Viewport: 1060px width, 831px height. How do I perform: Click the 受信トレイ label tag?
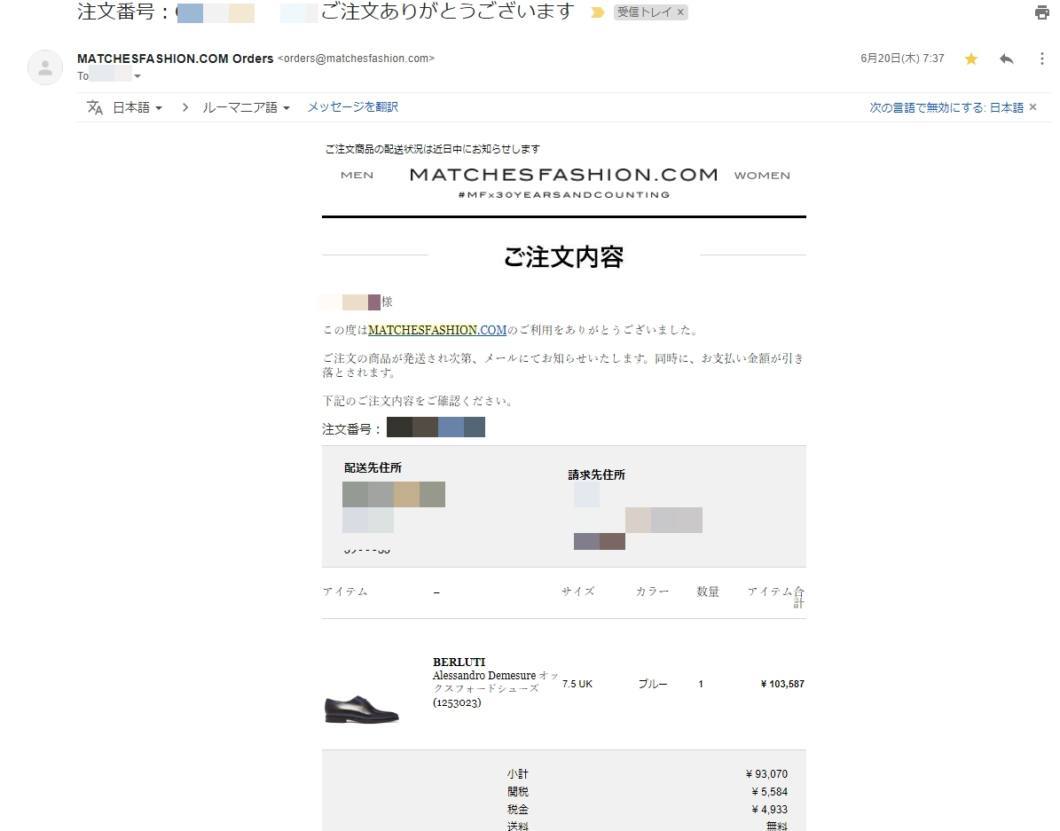(644, 12)
